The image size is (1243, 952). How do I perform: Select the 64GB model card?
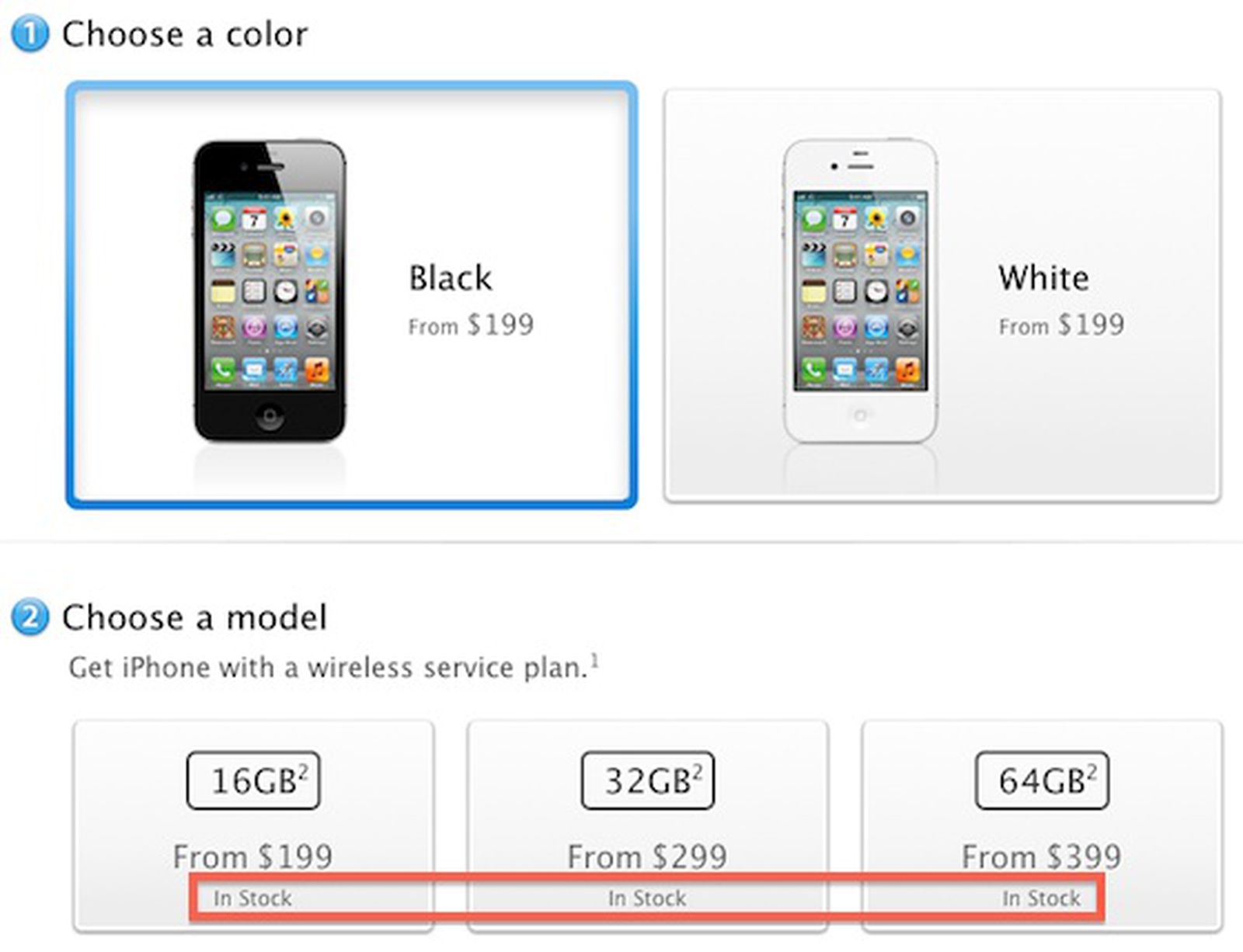[1041, 823]
